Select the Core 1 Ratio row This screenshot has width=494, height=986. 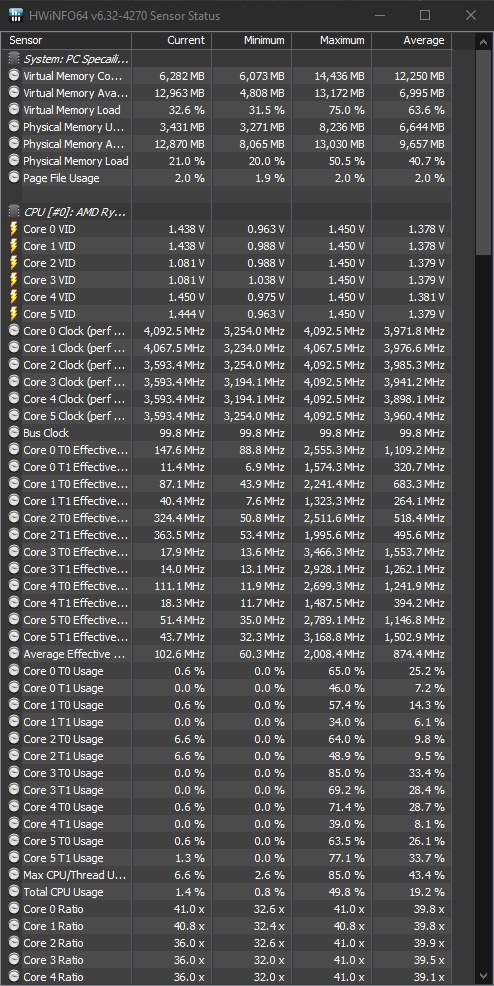228,926
